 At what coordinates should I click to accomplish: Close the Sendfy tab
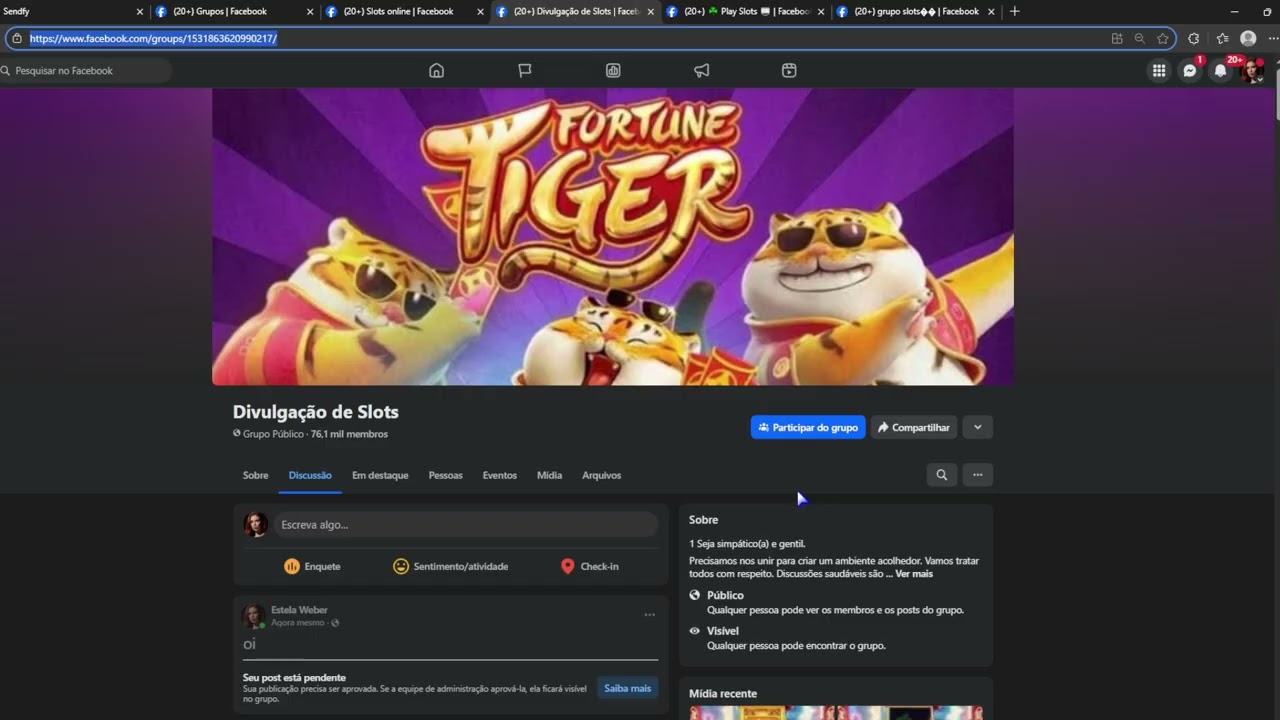[140, 11]
